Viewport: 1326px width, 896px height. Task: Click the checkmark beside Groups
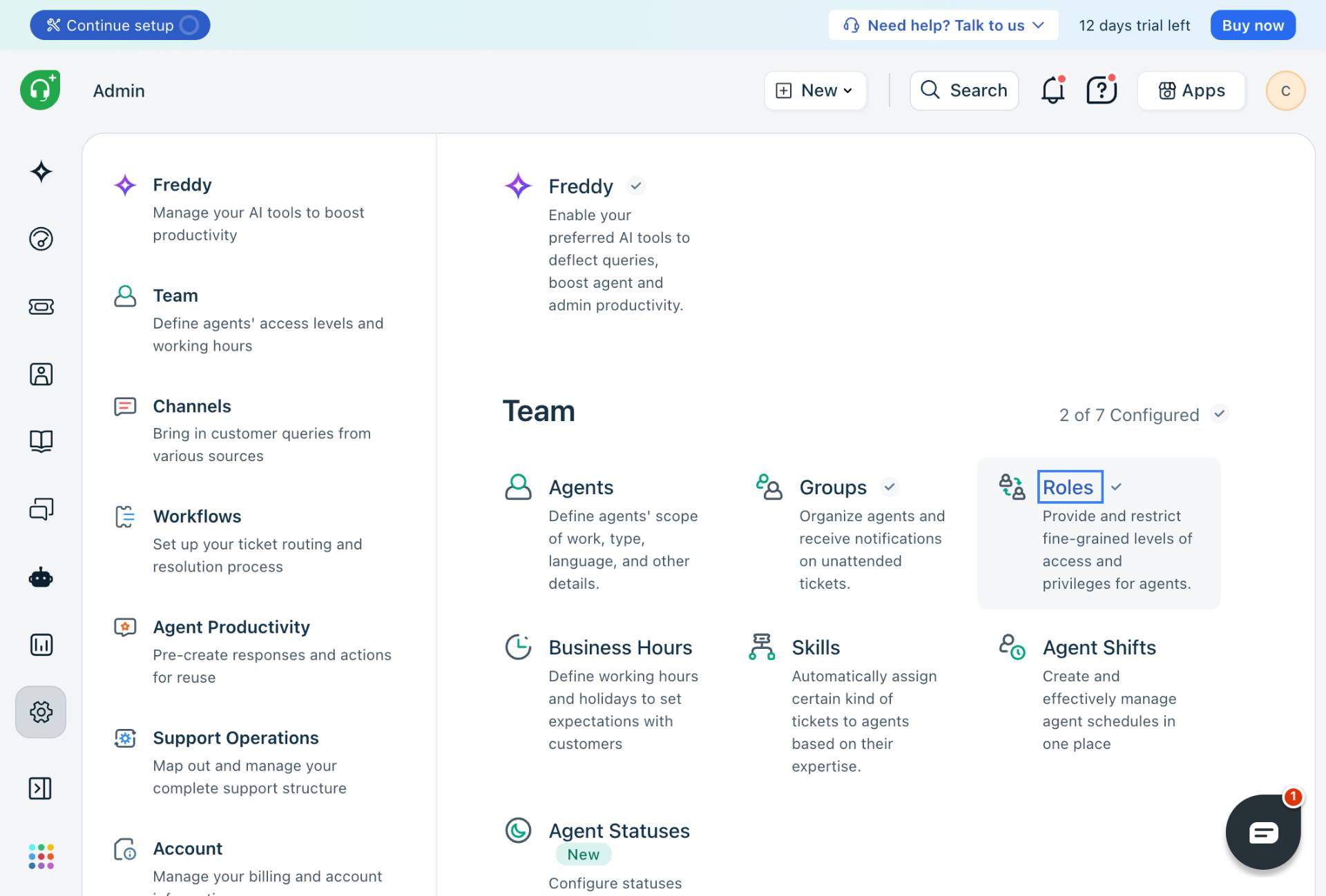click(x=890, y=487)
